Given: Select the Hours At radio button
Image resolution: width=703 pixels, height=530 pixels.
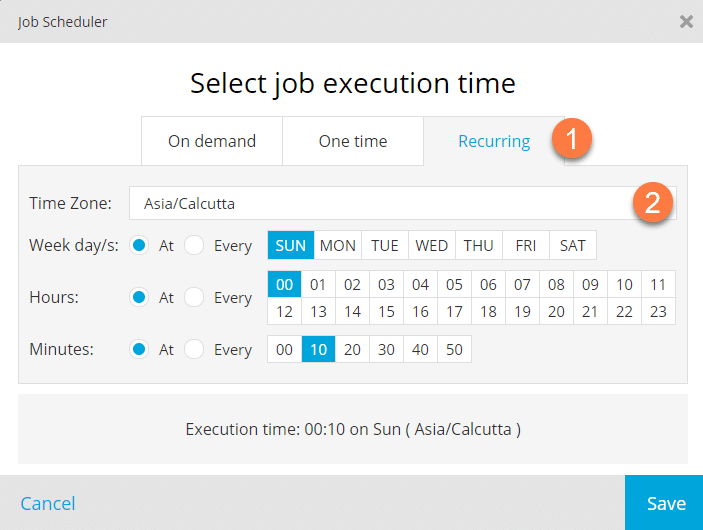Looking at the screenshot, I should 139,297.
